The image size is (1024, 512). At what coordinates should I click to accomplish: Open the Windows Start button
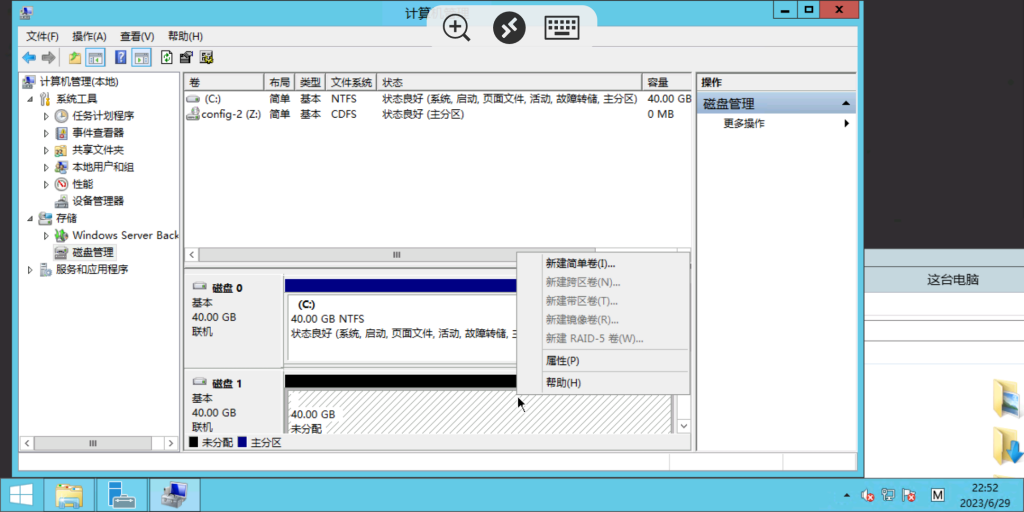point(22,495)
